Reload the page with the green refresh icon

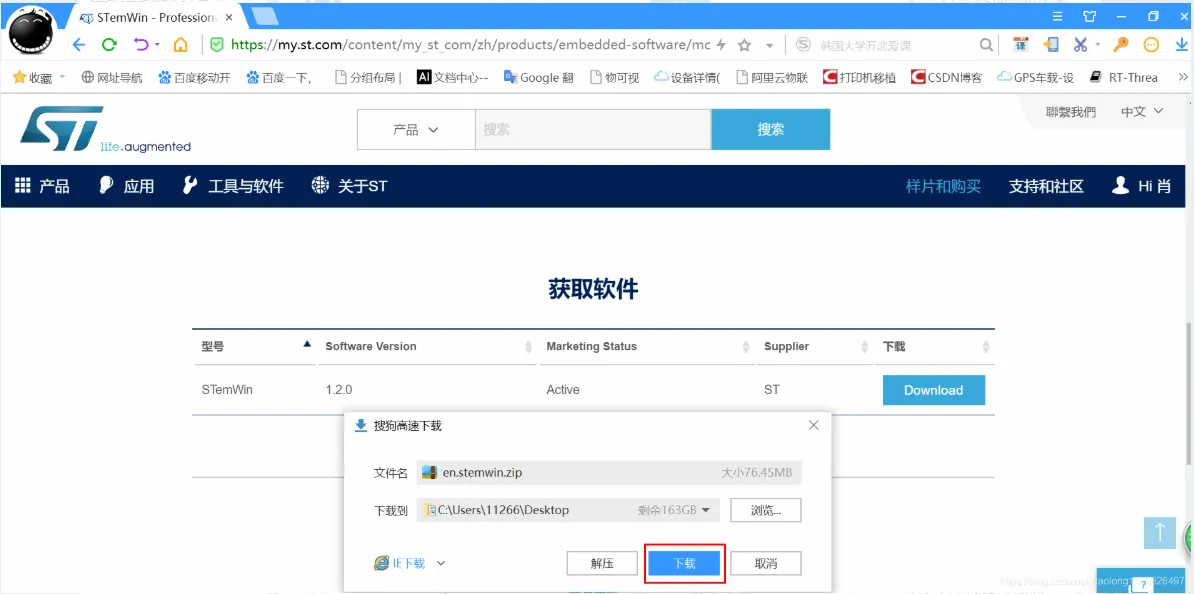coord(110,45)
